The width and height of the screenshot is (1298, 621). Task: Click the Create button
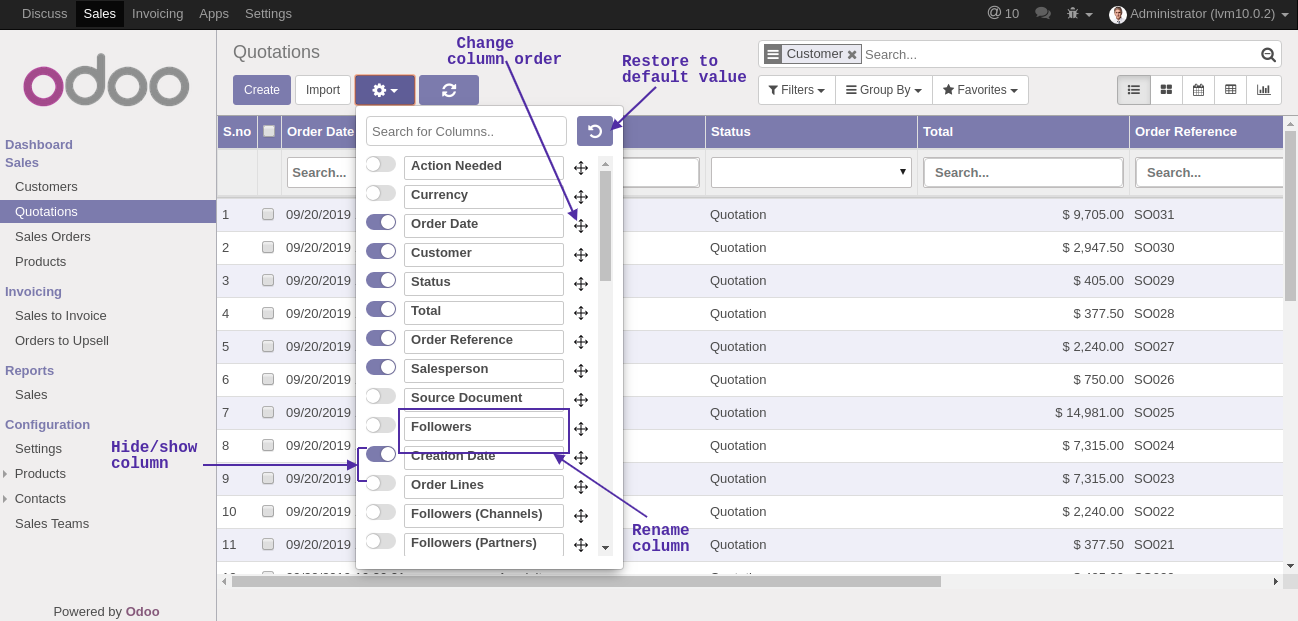click(261, 89)
